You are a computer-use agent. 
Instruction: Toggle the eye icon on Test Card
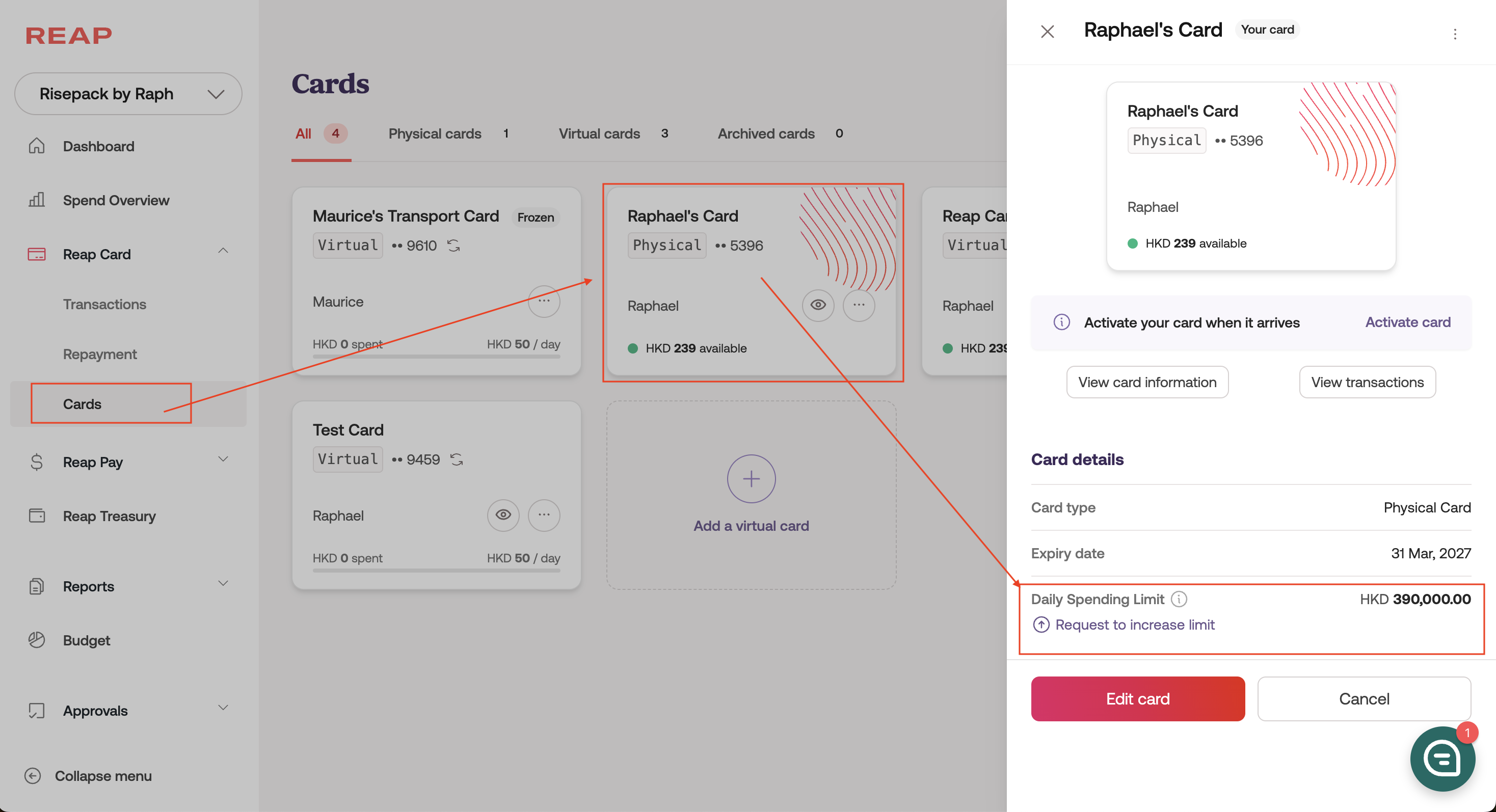(503, 515)
